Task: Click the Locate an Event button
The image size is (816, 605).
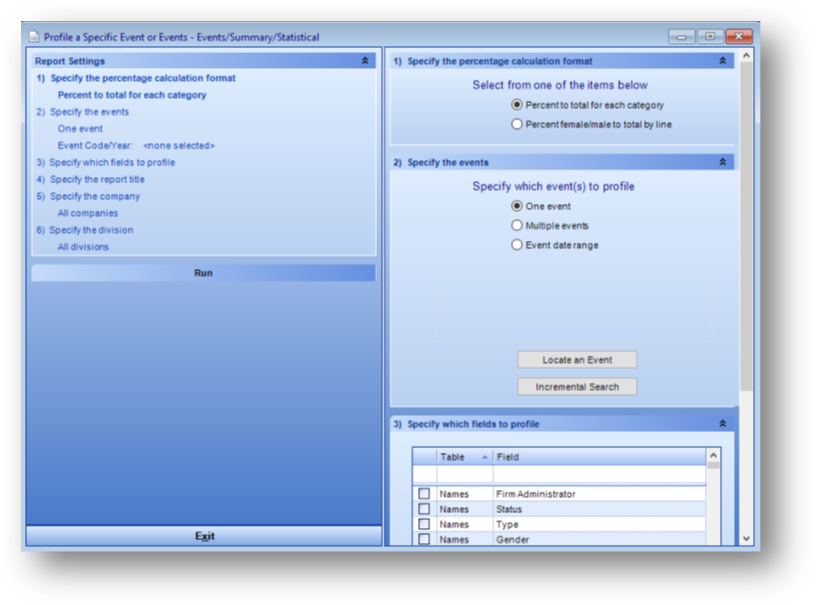Action: point(577,359)
